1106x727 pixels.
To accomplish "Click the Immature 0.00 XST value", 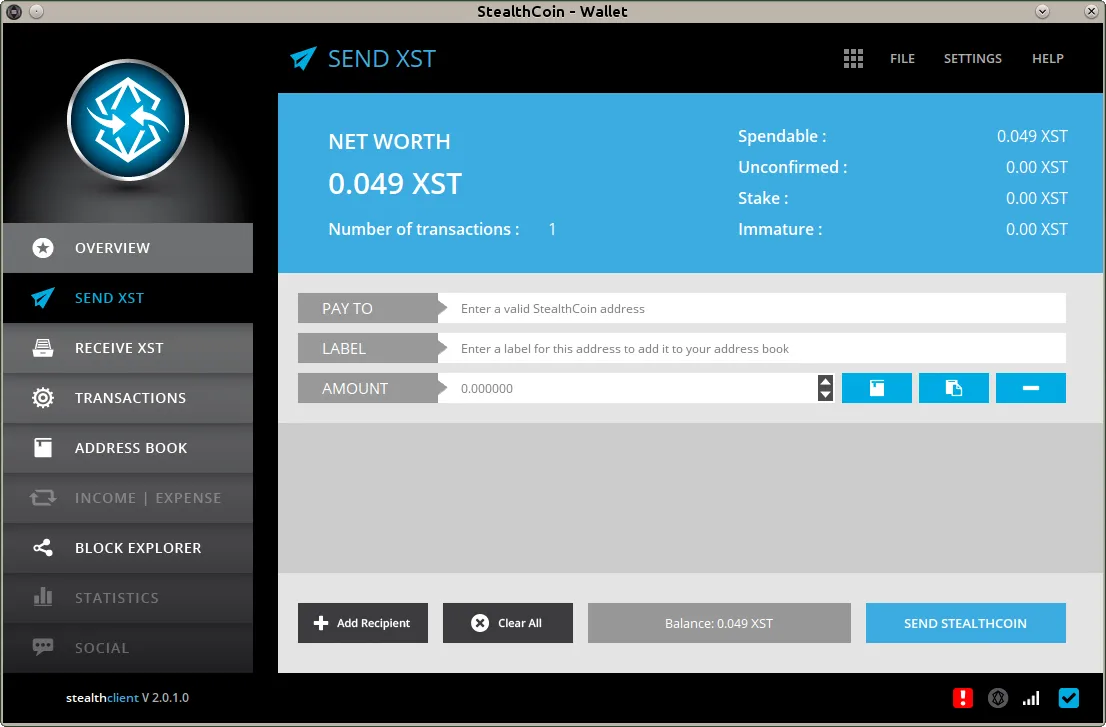I will coord(1037,229).
